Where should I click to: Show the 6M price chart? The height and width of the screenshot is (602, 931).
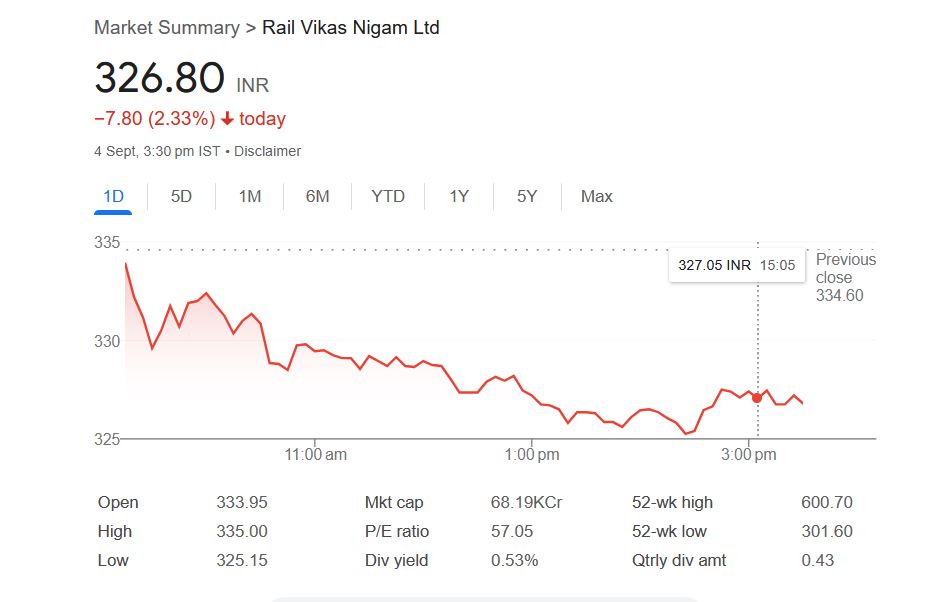(x=317, y=196)
